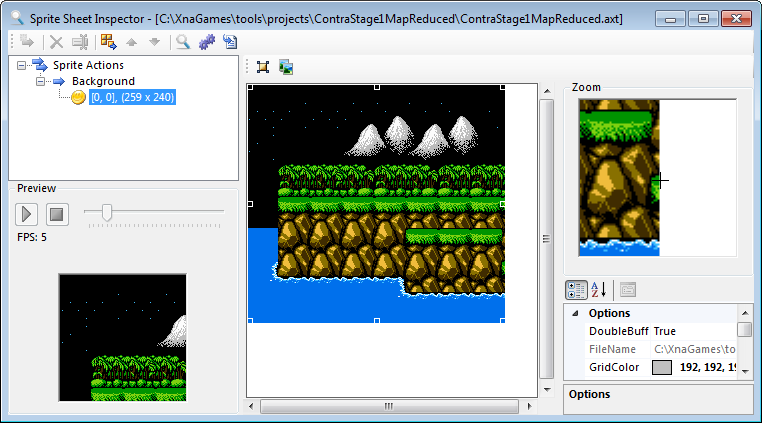
Task: Collapse the Options property category
Action: (575, 314)
